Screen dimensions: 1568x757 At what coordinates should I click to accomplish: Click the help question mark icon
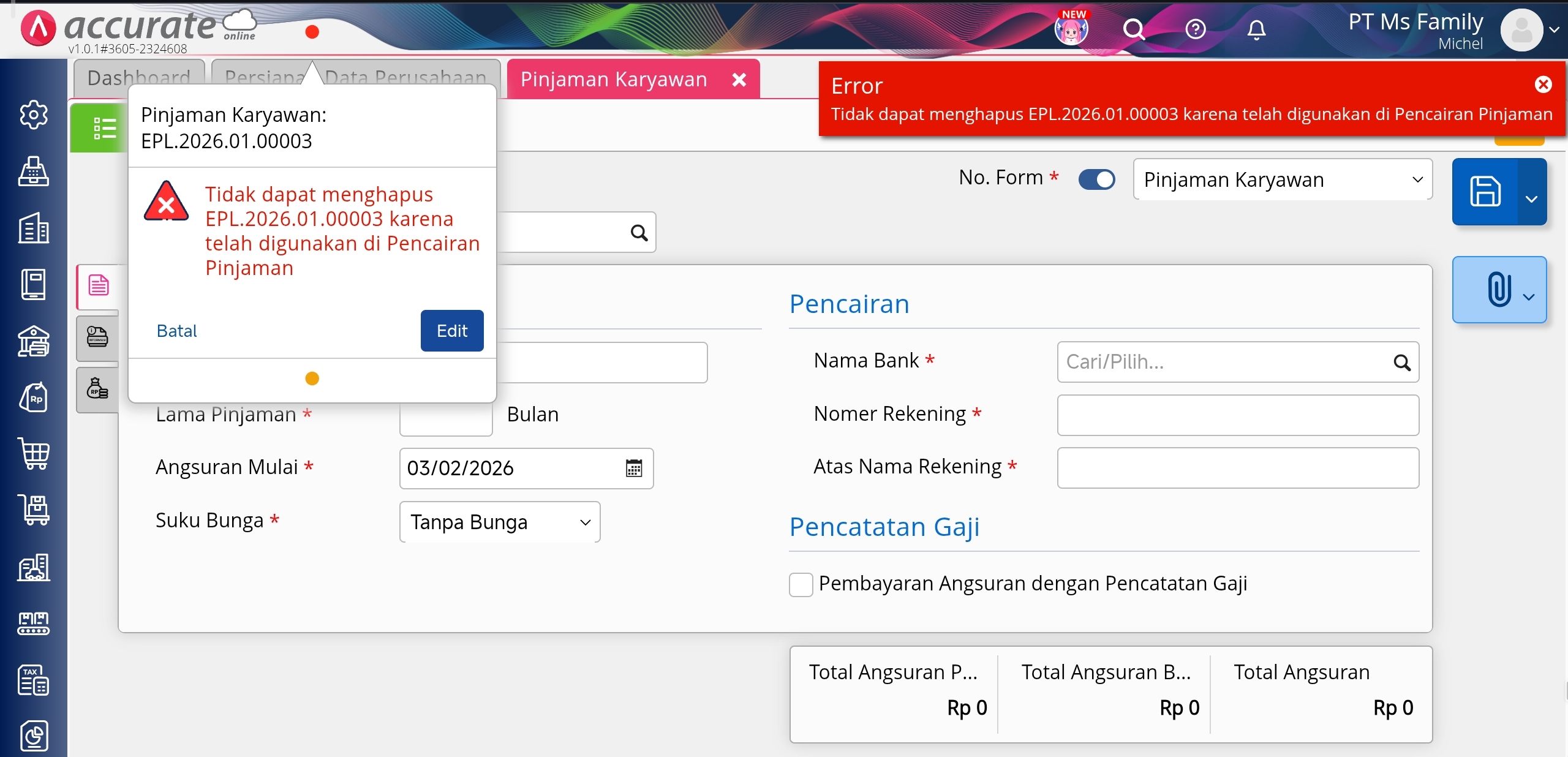coord(1195,29)
